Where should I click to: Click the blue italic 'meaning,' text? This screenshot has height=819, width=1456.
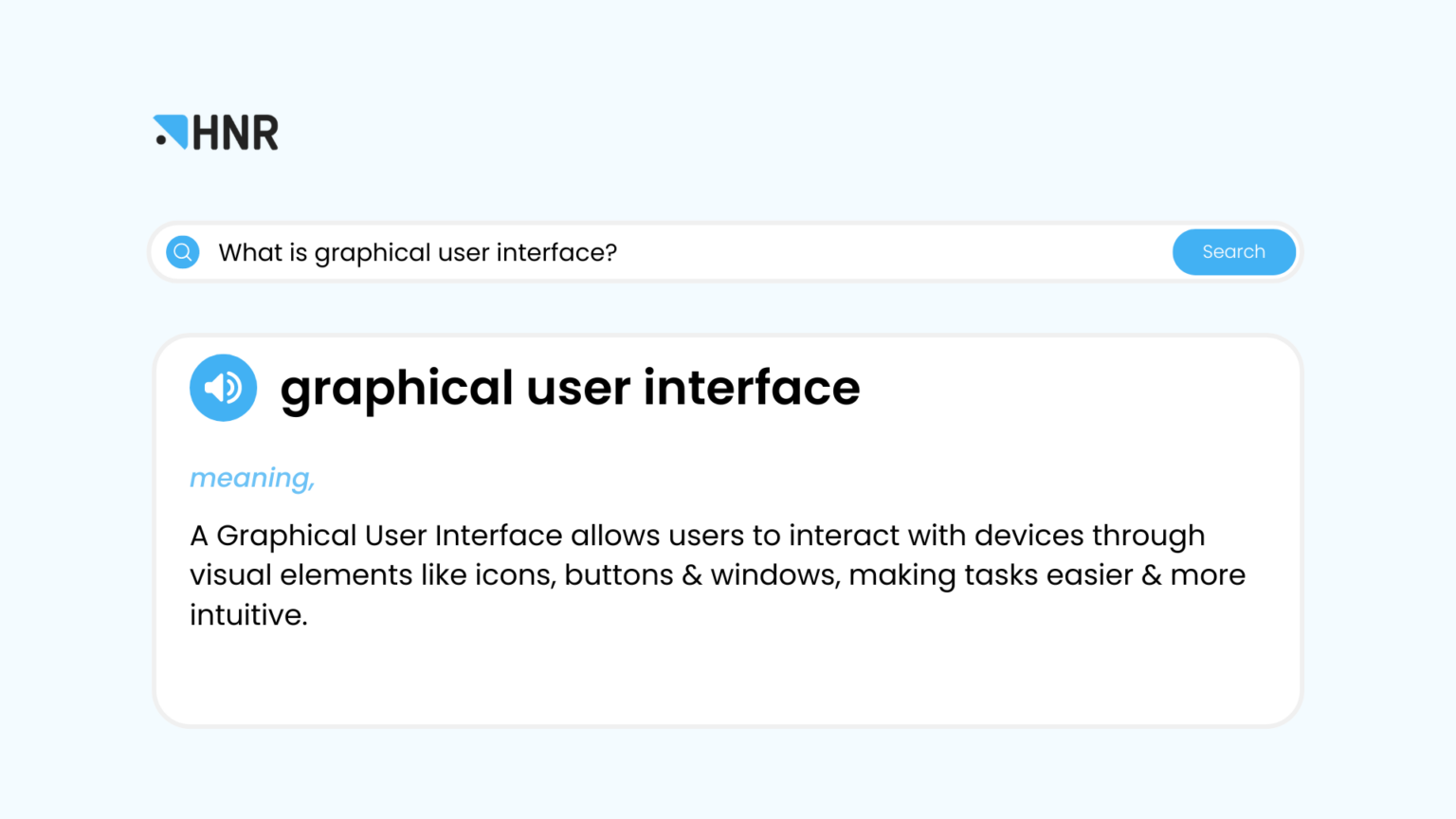tap(251, 478)
